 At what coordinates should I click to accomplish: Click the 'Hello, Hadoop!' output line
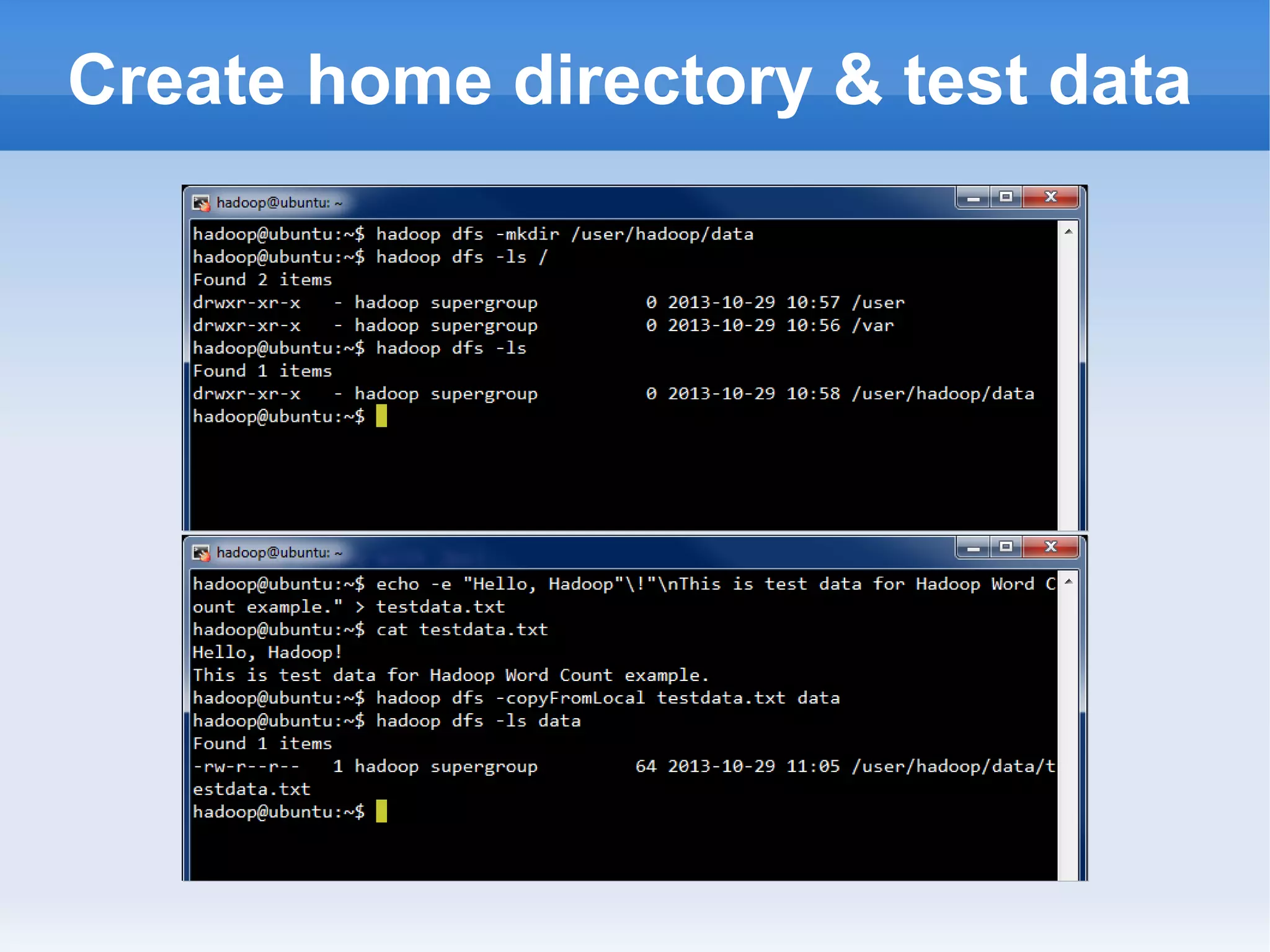coord(267,653)
